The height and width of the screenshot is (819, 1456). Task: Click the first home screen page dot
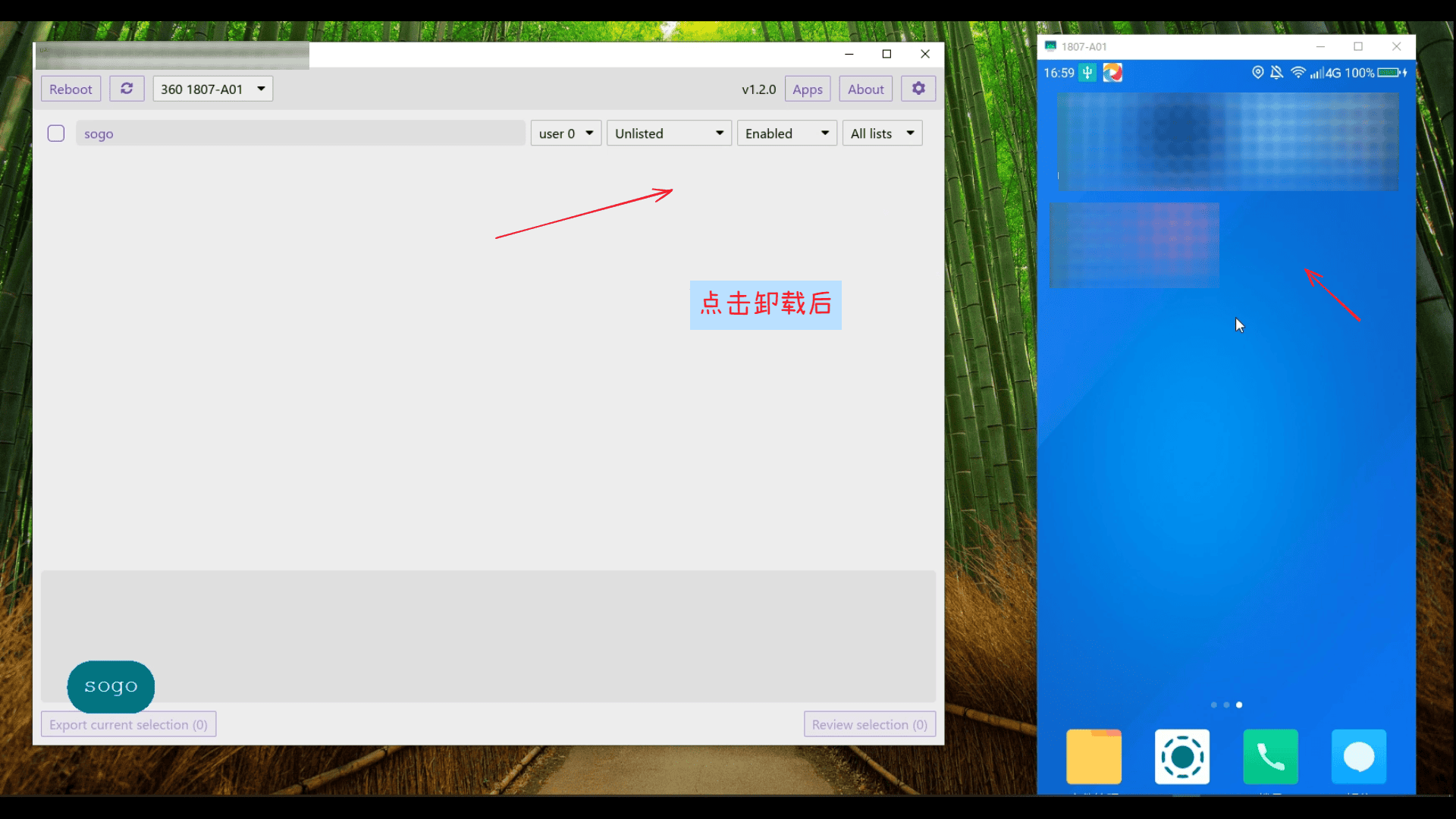click(x=1214, y=704)
